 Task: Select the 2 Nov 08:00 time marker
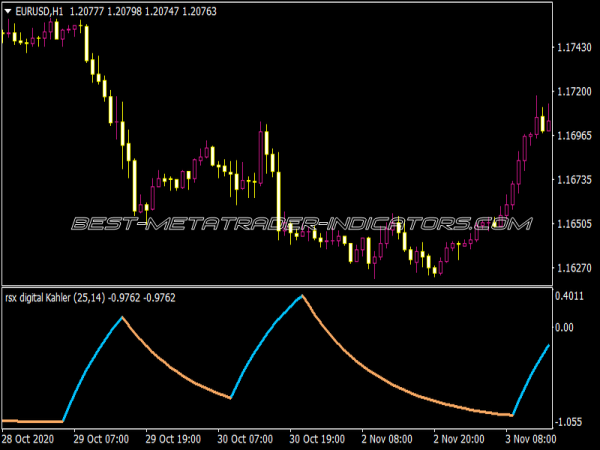point(387,439)
